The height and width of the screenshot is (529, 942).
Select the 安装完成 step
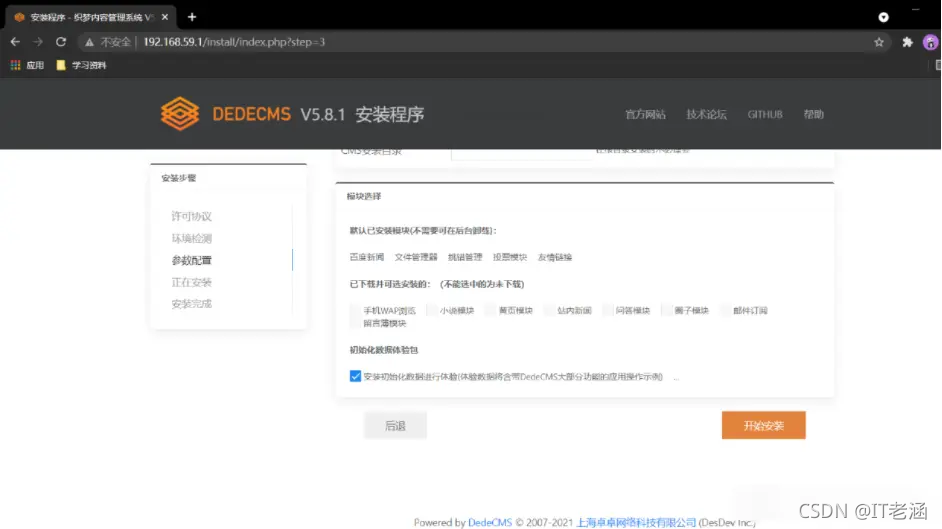click(x=192, y=304)
